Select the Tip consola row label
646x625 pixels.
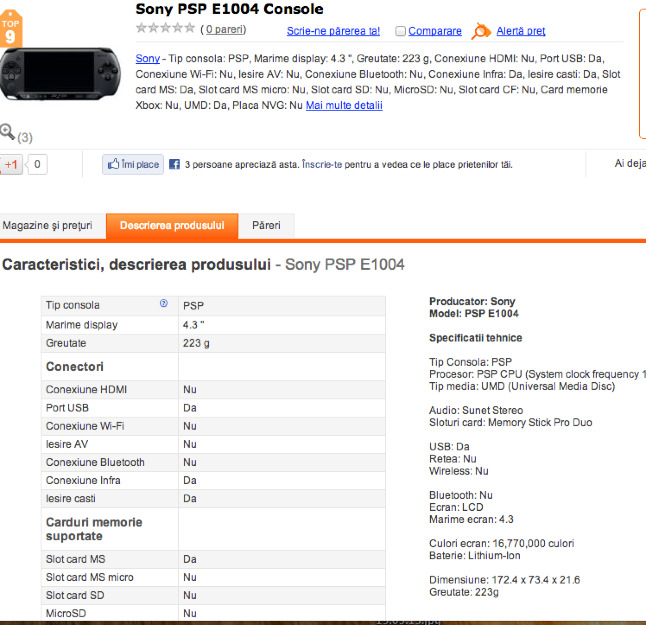coord(73,305)
